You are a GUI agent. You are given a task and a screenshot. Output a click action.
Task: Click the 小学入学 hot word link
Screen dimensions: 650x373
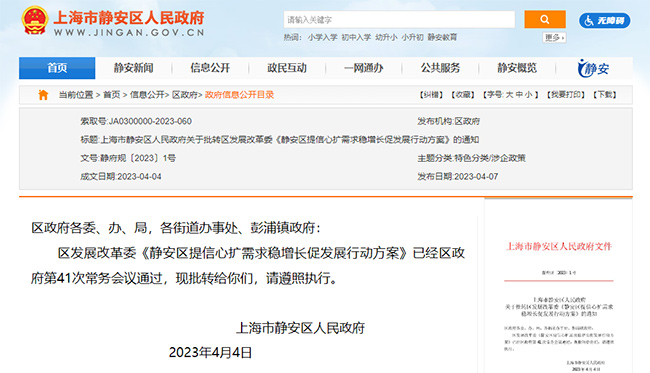[322, 37]
